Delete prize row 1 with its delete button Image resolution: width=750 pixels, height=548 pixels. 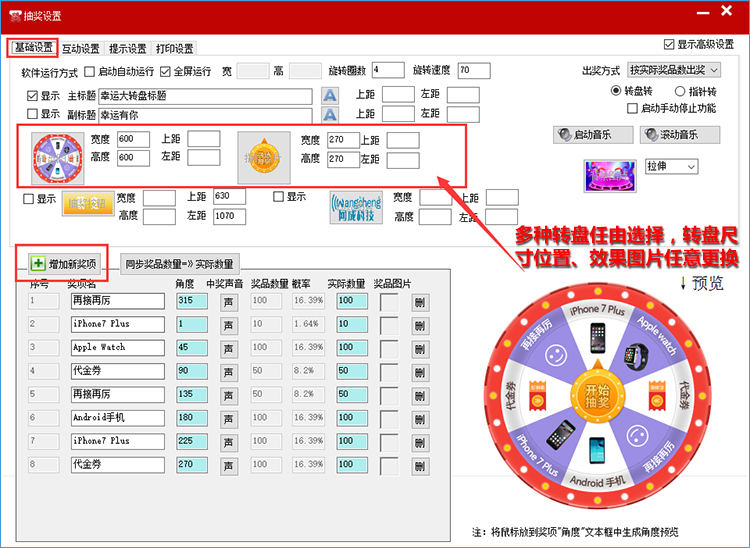(x=419, y=300)
